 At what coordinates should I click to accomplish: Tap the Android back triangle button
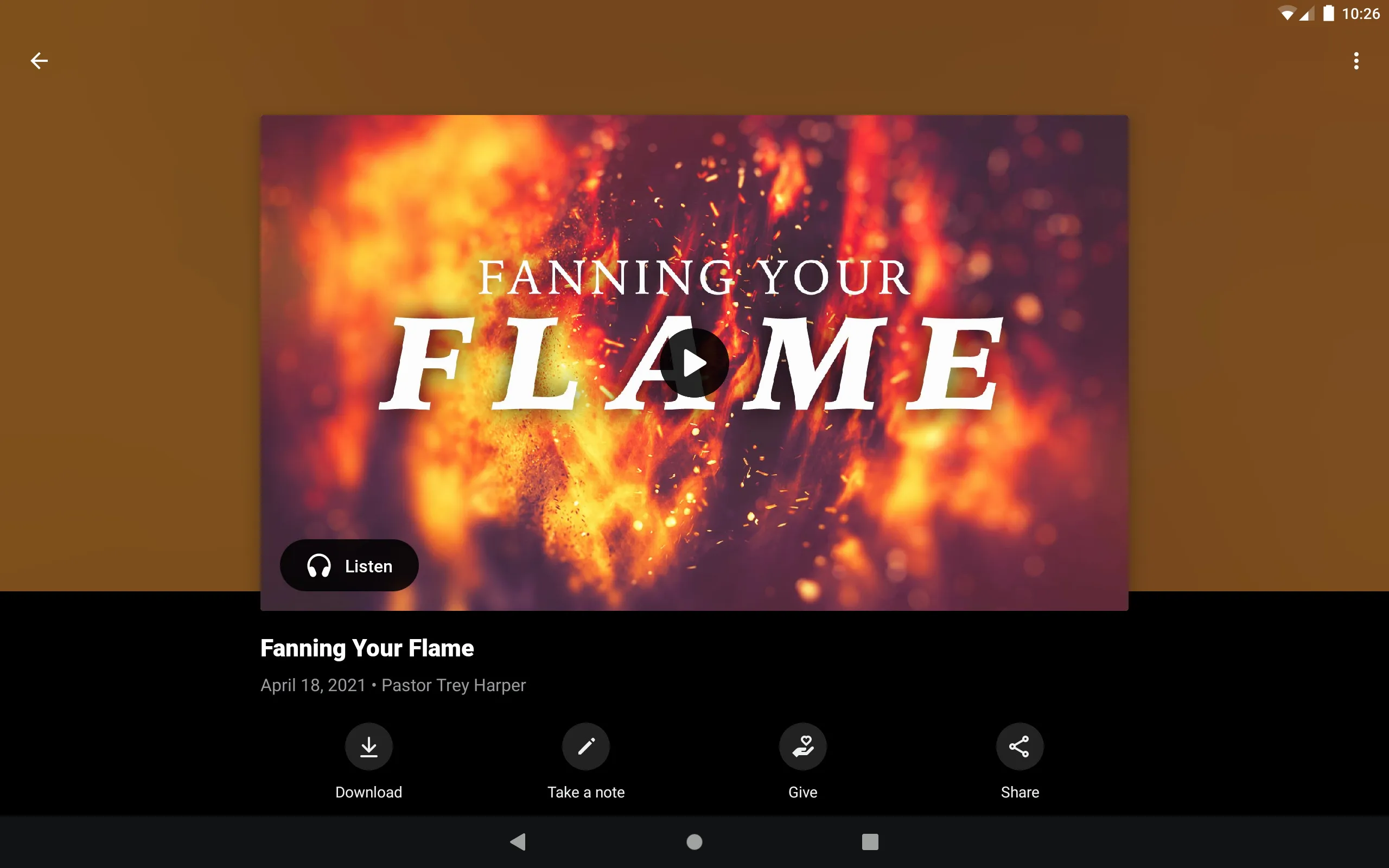tap(520, 841)
